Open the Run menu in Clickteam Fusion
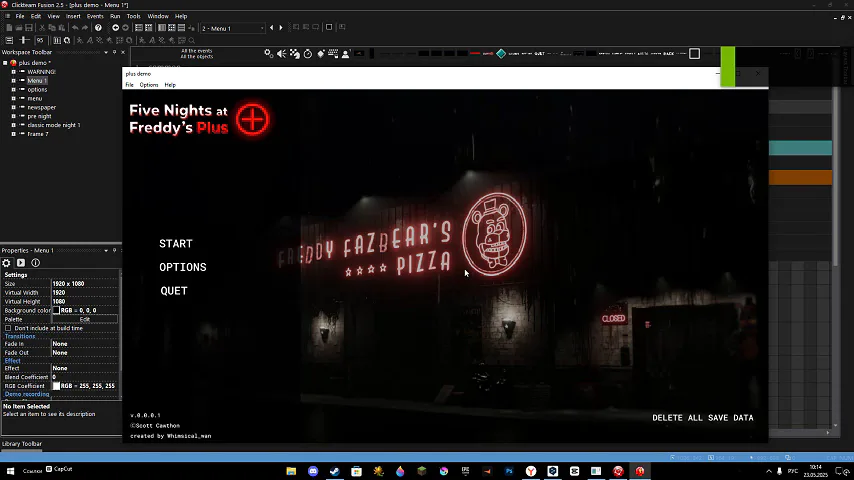 (x=115, y=16)
